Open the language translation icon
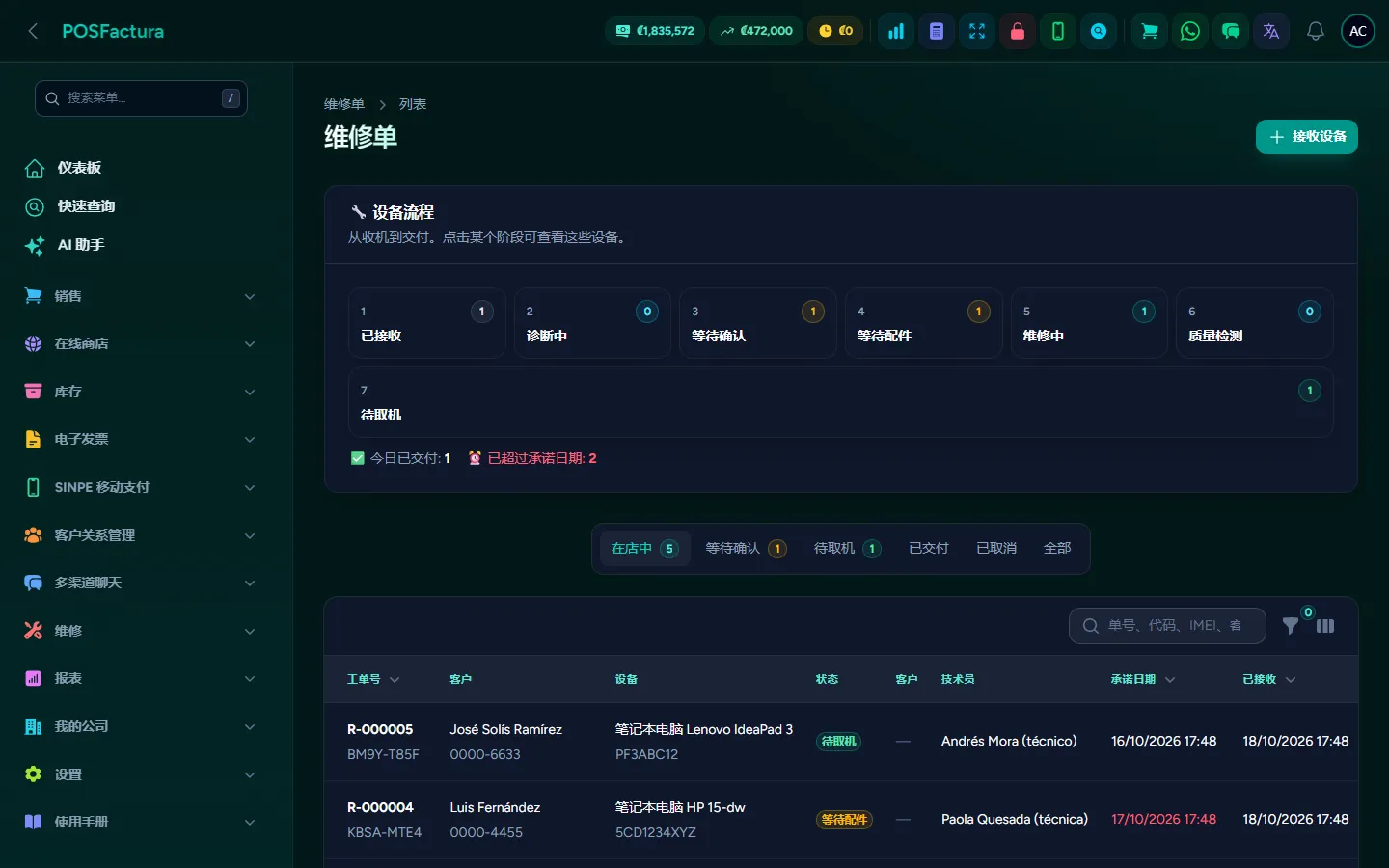The height and width of the screenshot is (868, 1389). (x=1271, y=31)
